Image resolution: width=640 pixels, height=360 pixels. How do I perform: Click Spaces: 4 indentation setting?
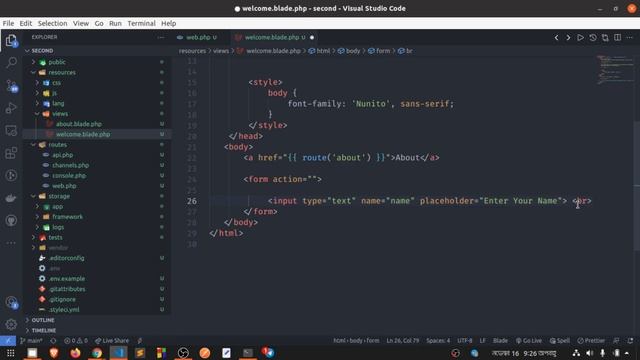click(x=438, y=340)
